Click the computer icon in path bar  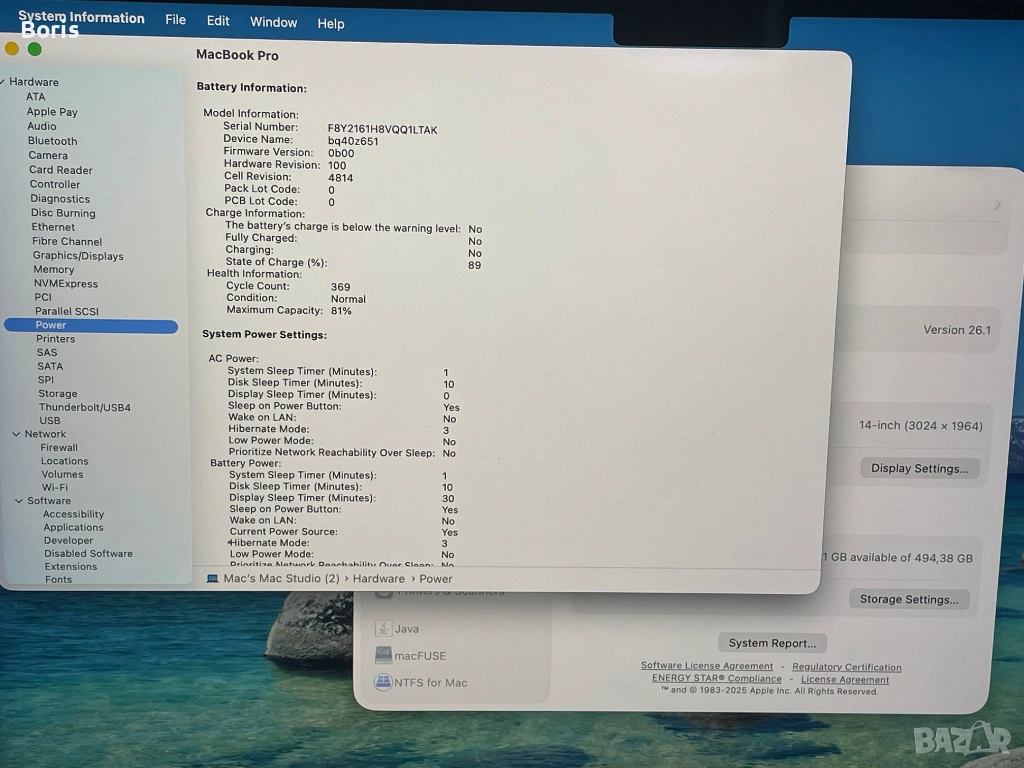pyautogui.click(x=212, y=578)
